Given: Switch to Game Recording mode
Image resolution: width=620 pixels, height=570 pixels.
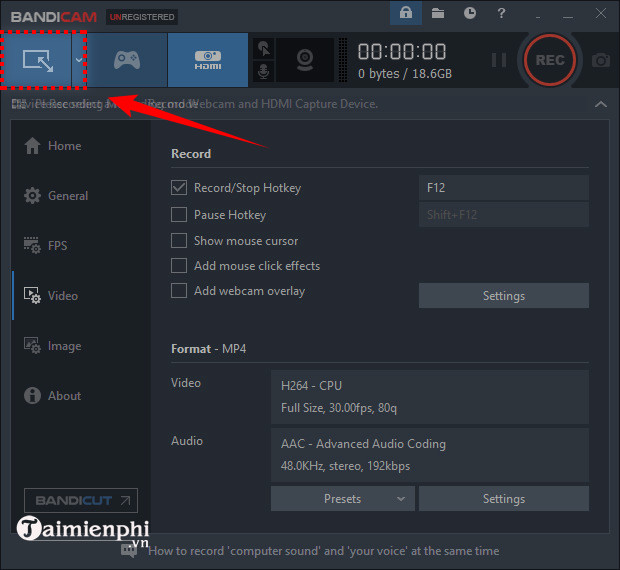Looking at the screenshot, I should point(127,60).
